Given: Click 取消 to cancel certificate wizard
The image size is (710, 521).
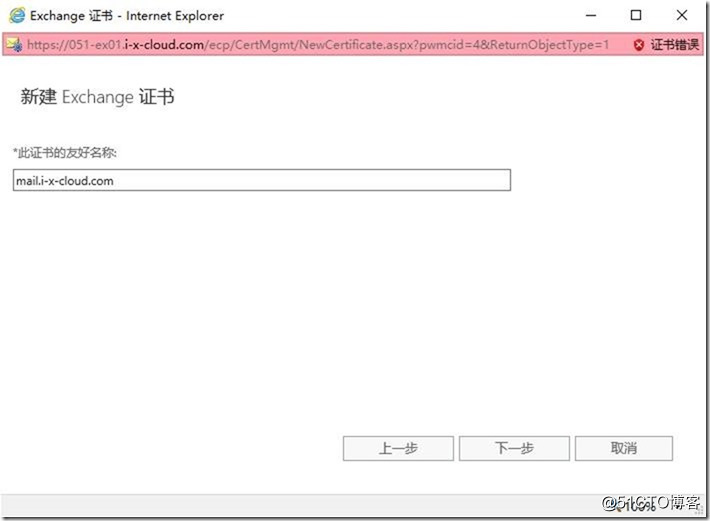Looking at the screenshot, I should point(624,448).
